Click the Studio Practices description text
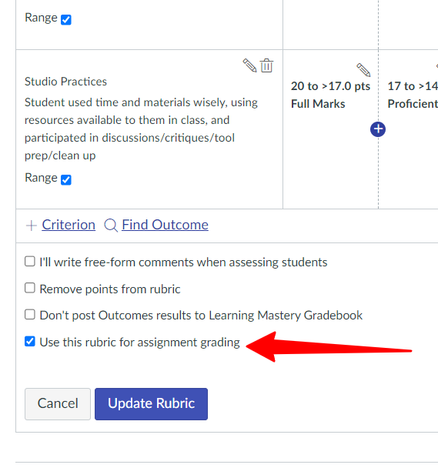The height and width of the screenshot is (468, 438). (141, 129)
